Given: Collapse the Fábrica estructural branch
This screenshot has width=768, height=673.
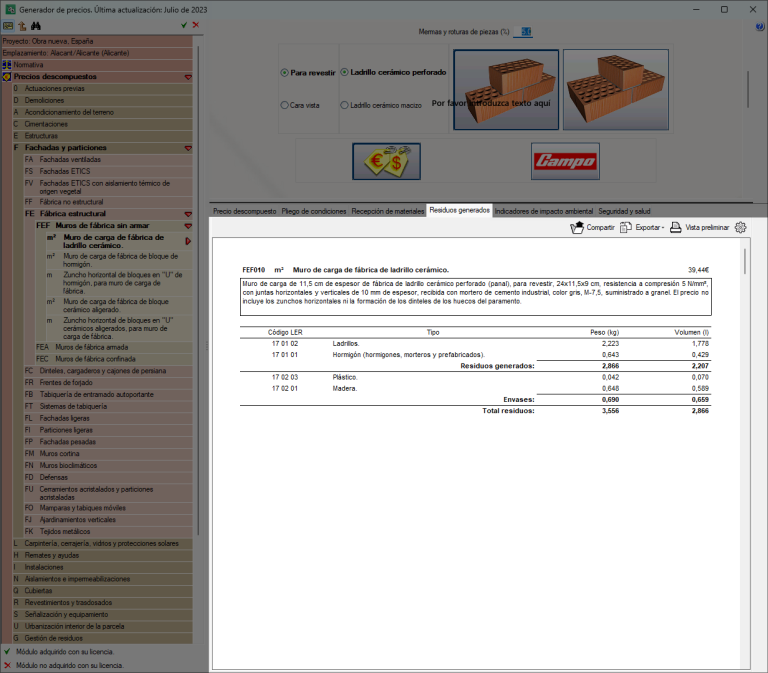Looking at the screenshot, I should (188, 214).
